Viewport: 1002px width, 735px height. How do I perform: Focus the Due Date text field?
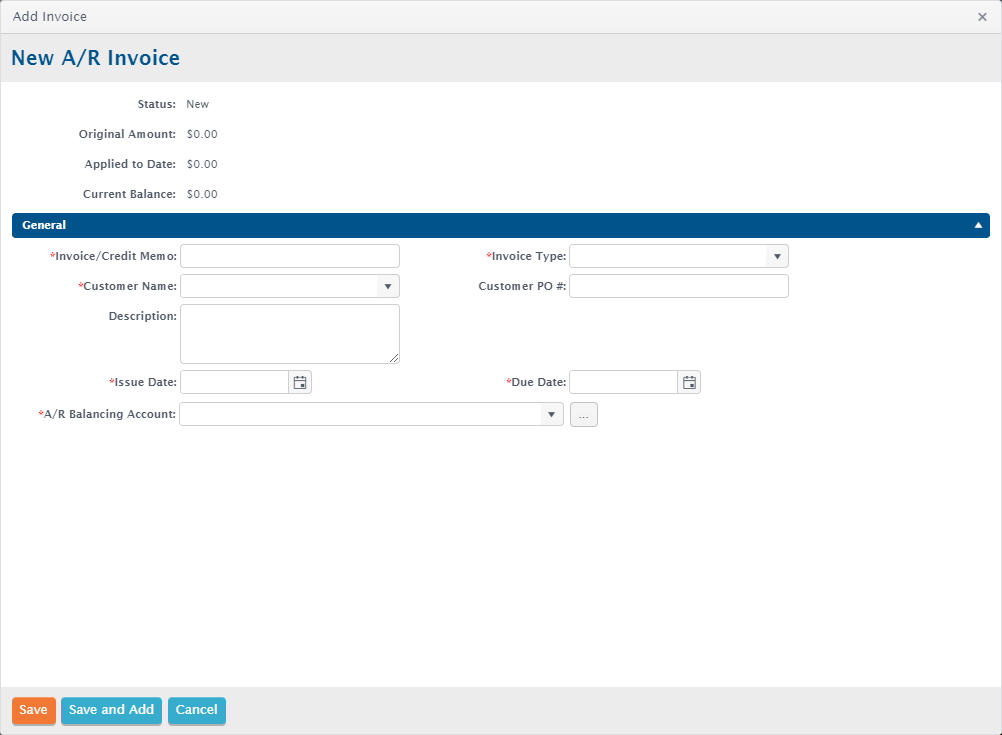click(x=624, y=382)
